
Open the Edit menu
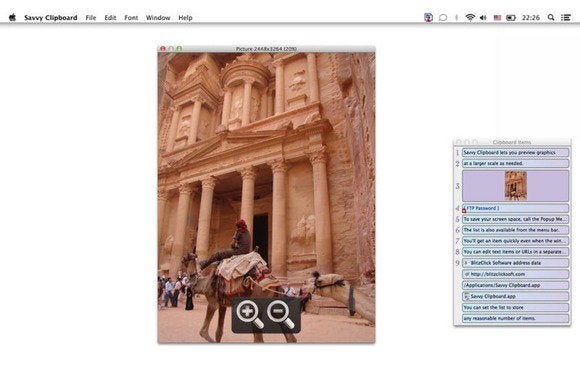(x=110, y=17)
